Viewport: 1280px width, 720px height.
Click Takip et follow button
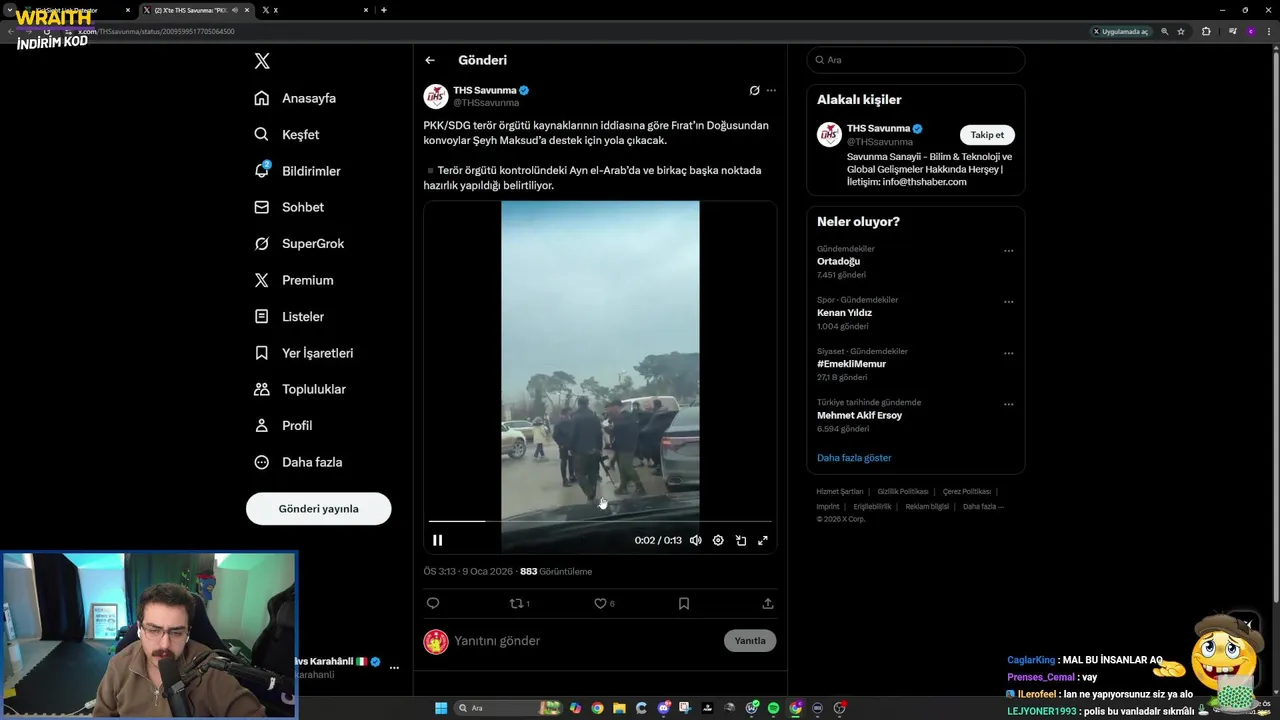pyautogui.click(x=987, y=135)
